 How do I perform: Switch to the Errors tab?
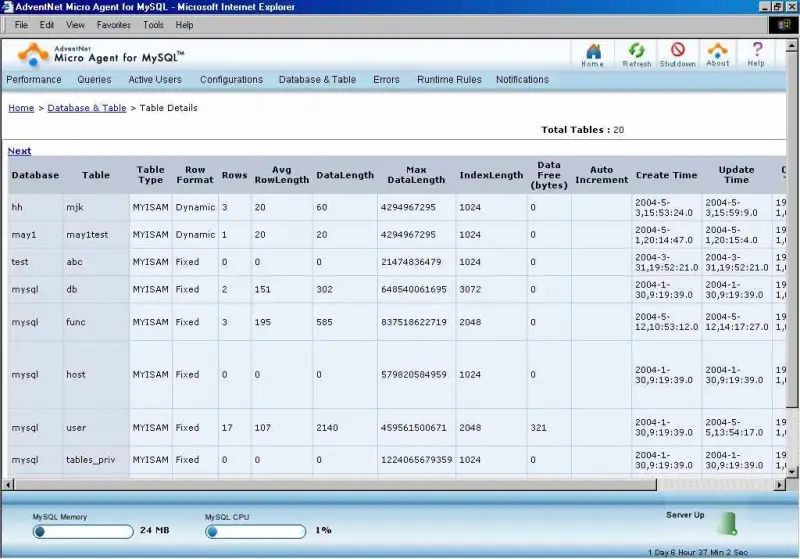tap(386, 80)
